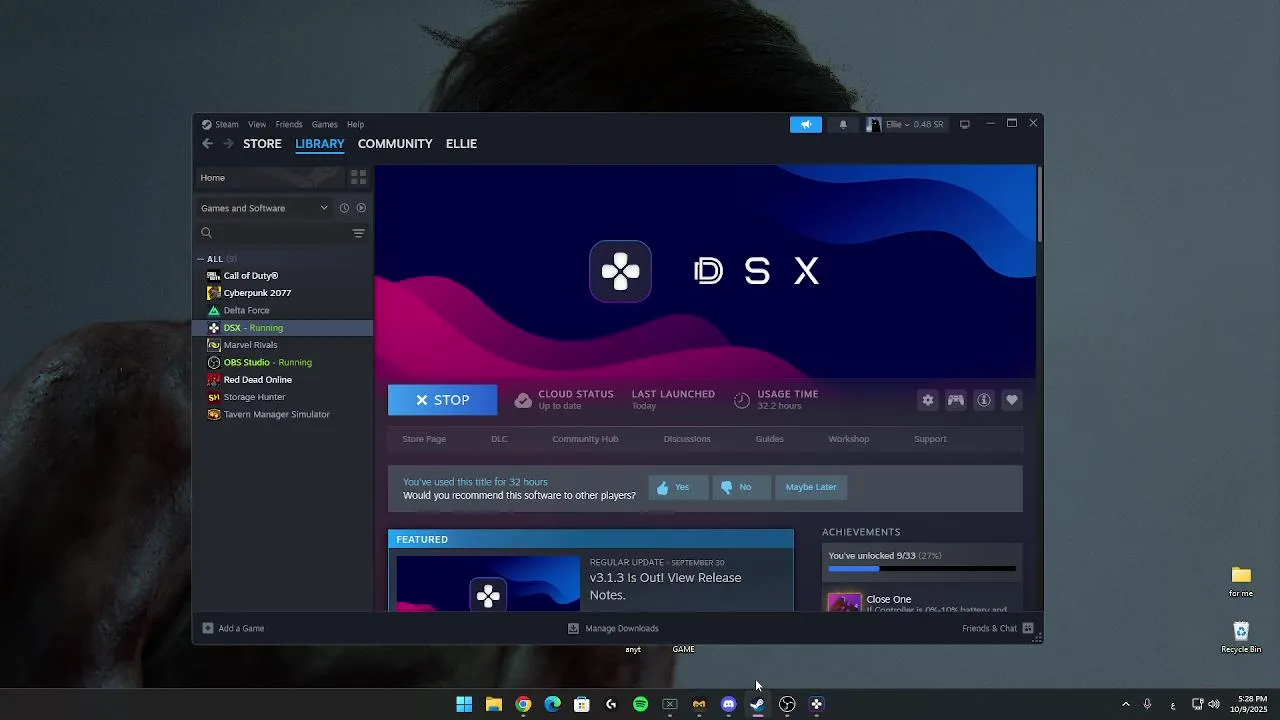Open the Recycle Bin on desktop
The image size is (1280, 720).
[x=1241, y=637]
